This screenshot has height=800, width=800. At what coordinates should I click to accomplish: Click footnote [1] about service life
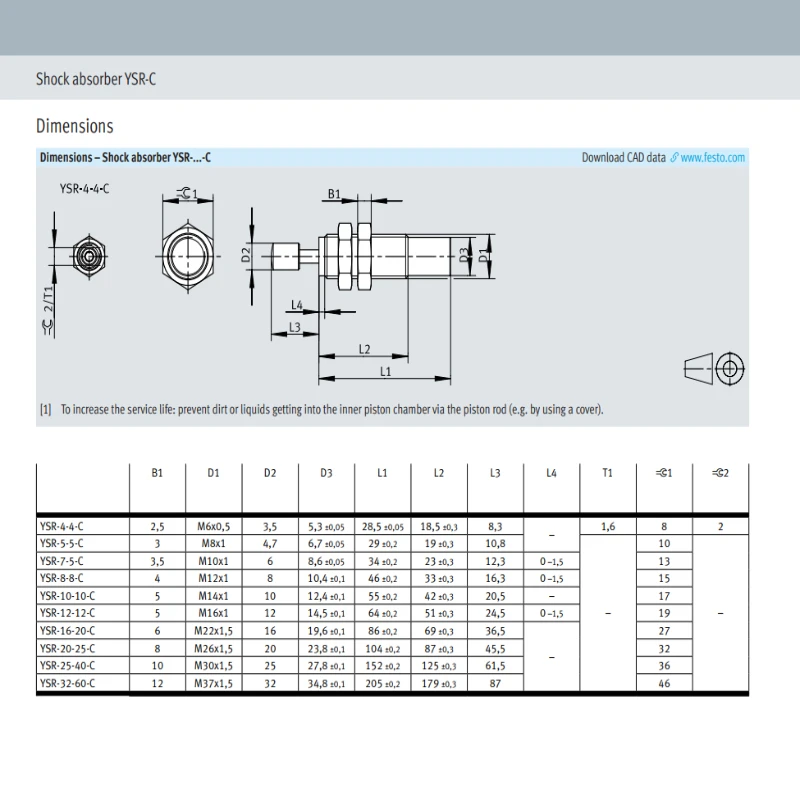(321, 409)
